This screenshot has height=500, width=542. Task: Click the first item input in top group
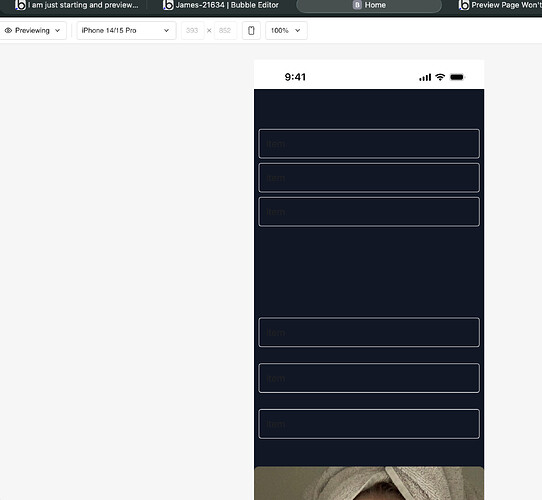tap(369, 144)
